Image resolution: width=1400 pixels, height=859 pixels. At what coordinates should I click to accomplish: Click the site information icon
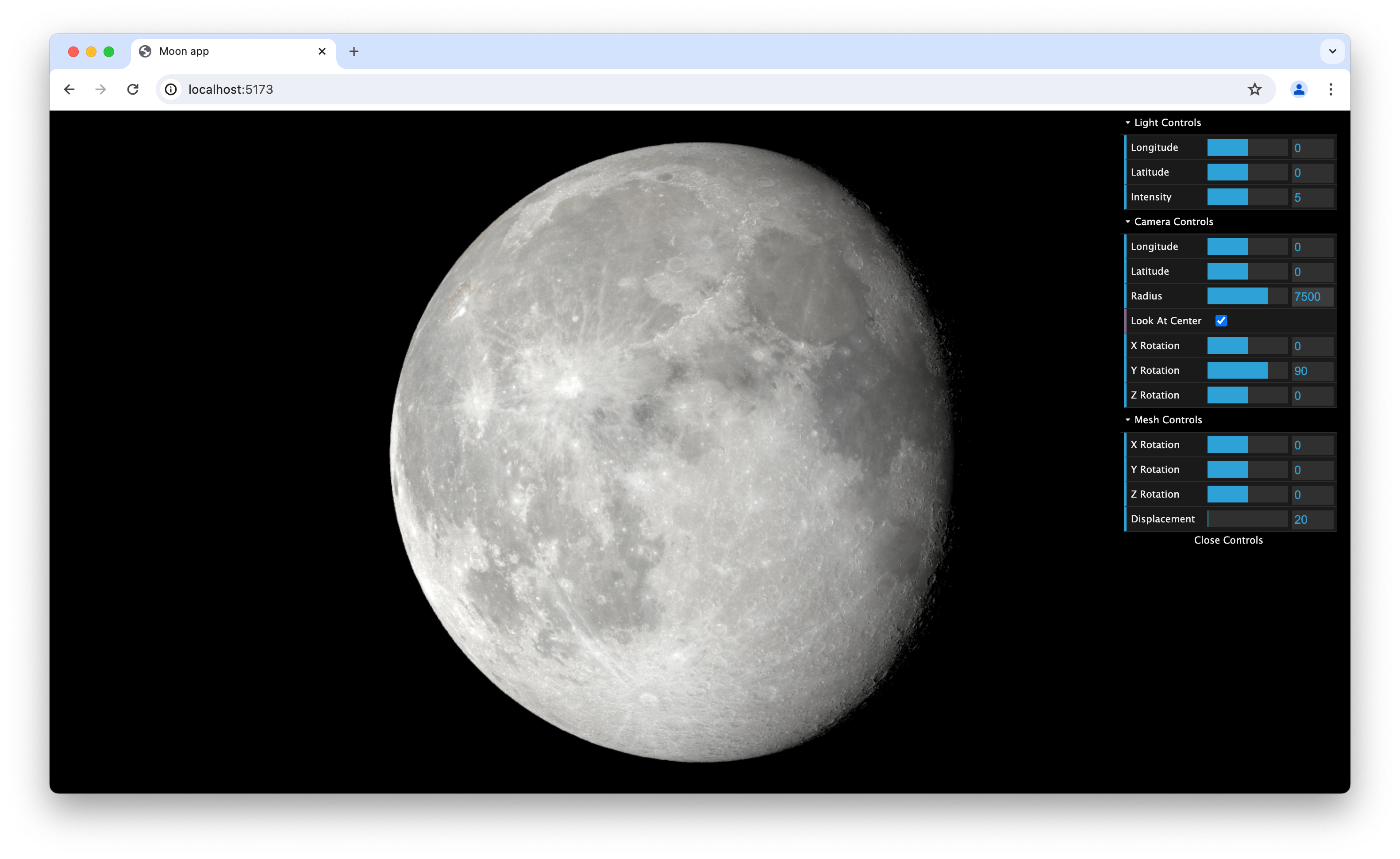coord(170,89)
